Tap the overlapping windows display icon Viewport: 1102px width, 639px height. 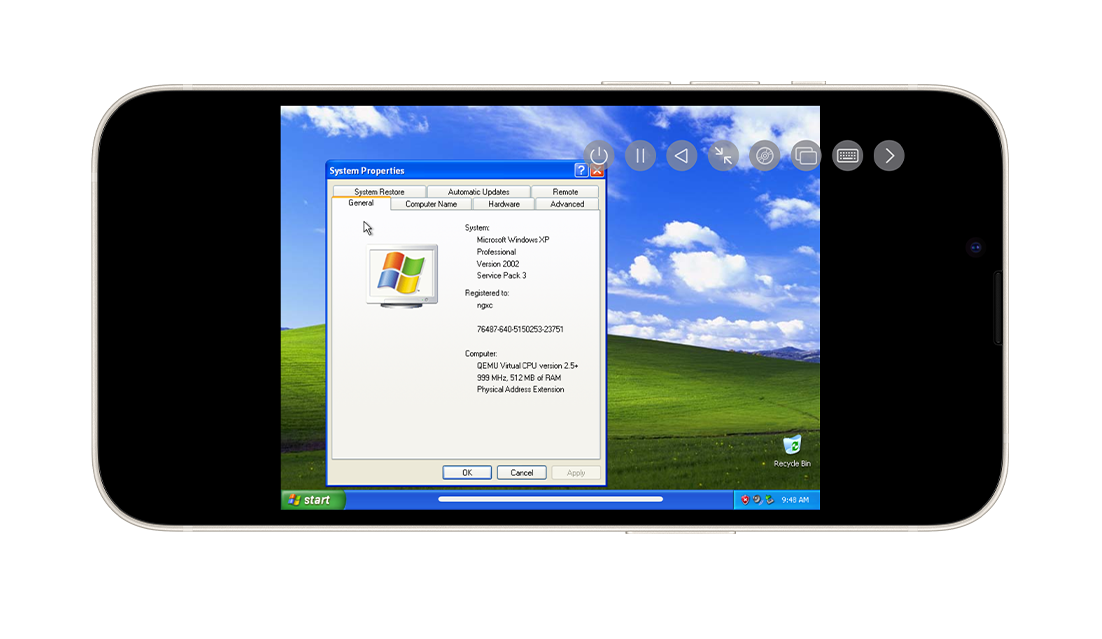click(806, 155)
